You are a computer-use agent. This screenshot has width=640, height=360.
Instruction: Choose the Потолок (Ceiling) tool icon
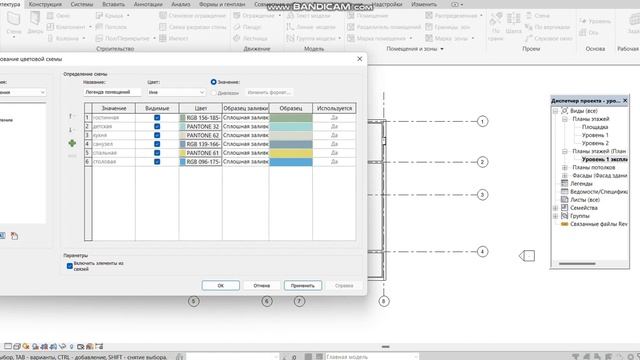[99, 27]
